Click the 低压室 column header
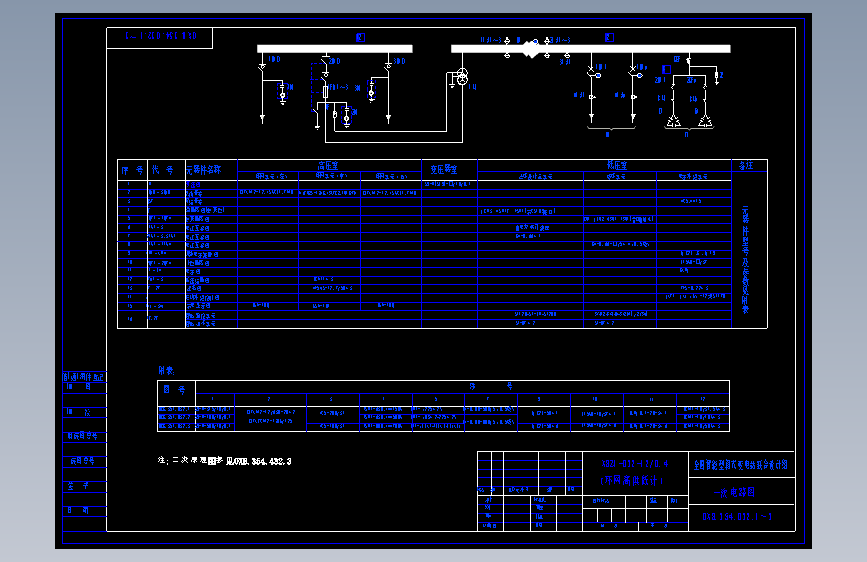The image size is (867, 562). click(x=604, y=165)
